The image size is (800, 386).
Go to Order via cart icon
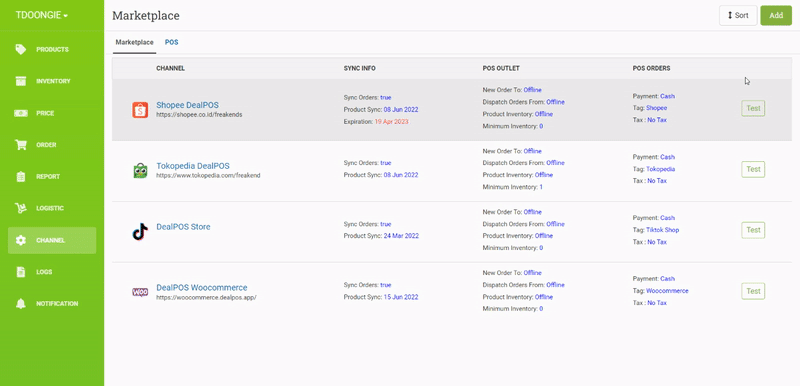click(20, 145)
